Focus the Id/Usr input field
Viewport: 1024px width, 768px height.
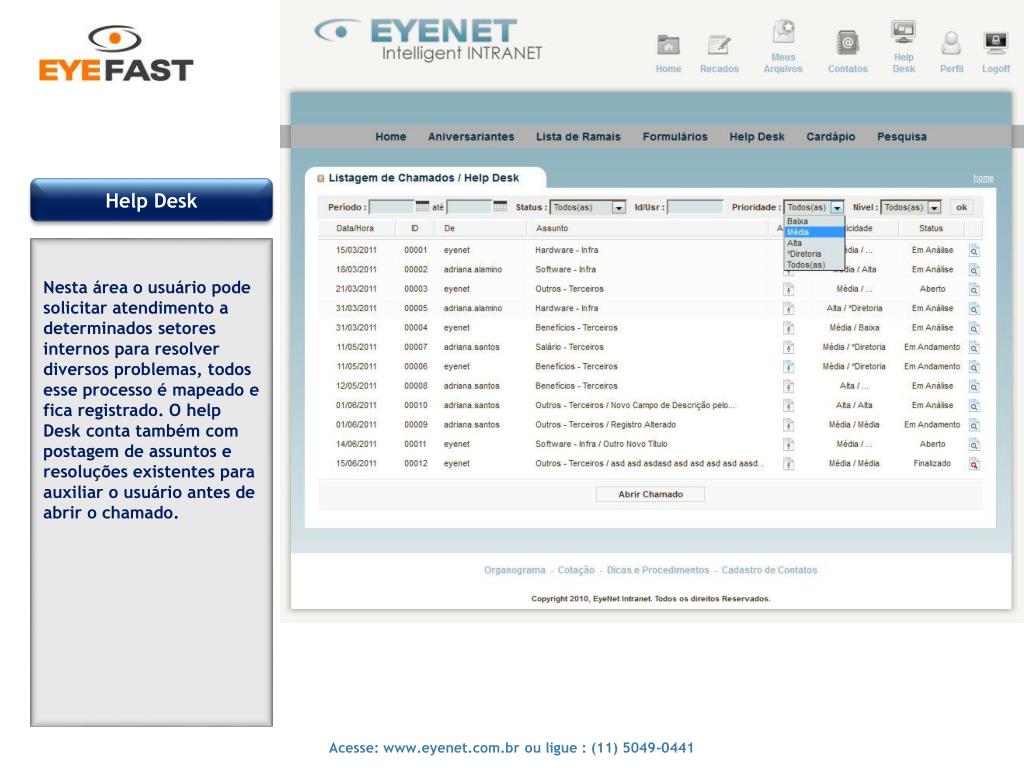click(x=695, y=207)
